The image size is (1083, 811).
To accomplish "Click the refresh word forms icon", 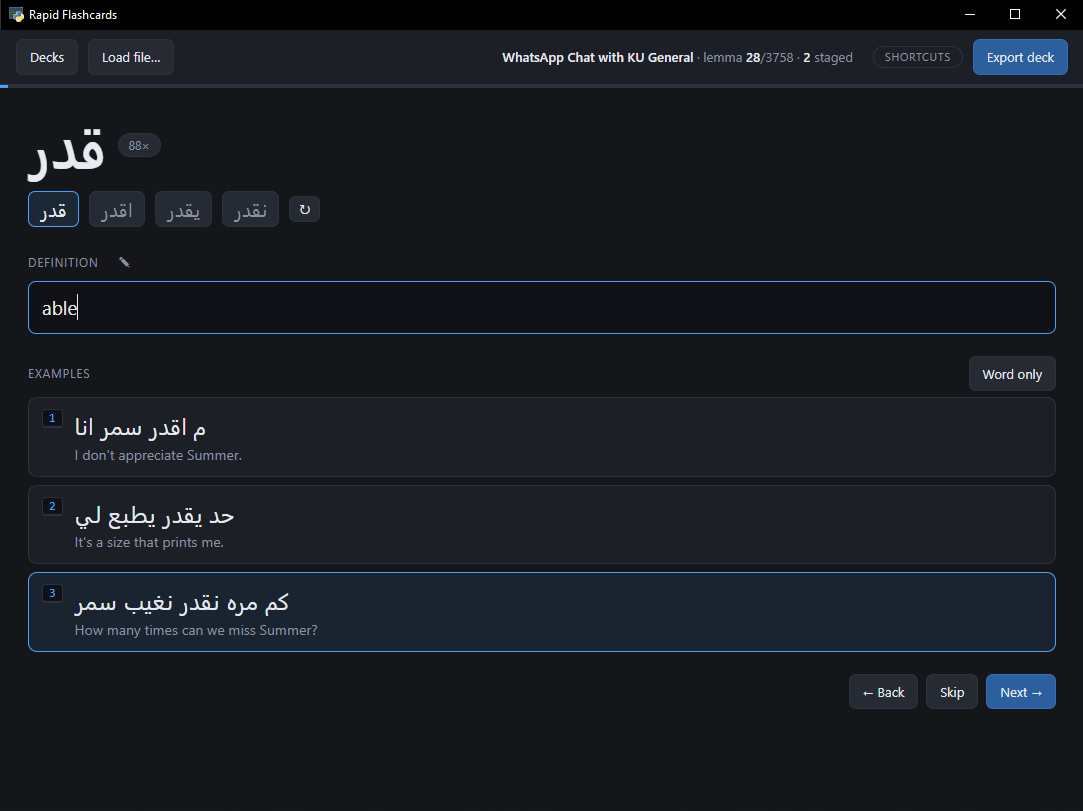I will [304, 209].
